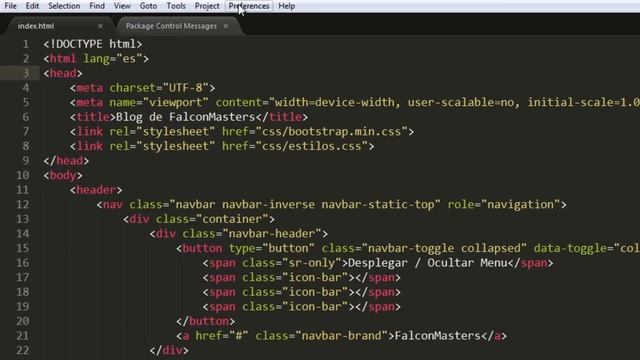640x360 pixels.
Task: Click the closing head tag
Action: click(66, 161)
